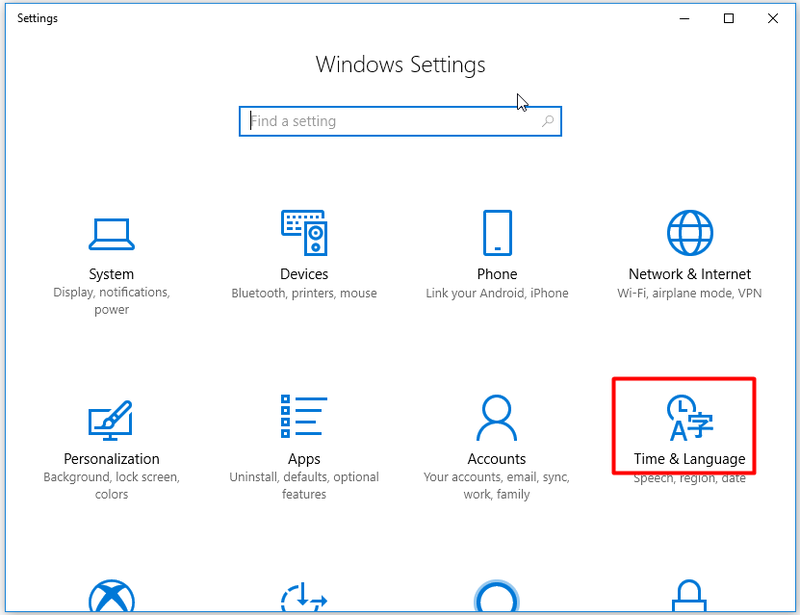Open the Personalization paintbrush icon
The width and height of the screenshot is (800, 615).
111,420
